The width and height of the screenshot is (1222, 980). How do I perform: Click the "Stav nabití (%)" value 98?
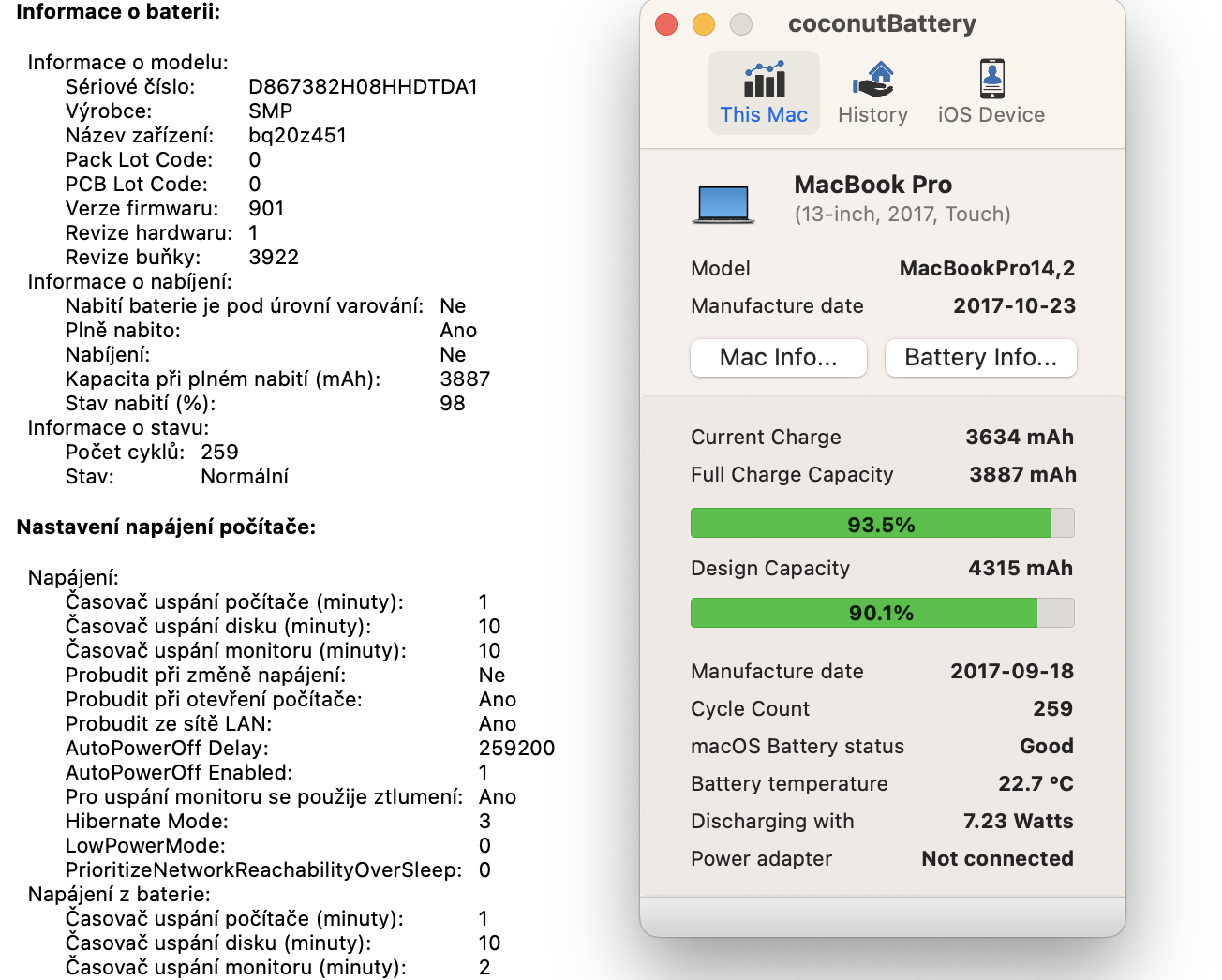tap(453, 404)
